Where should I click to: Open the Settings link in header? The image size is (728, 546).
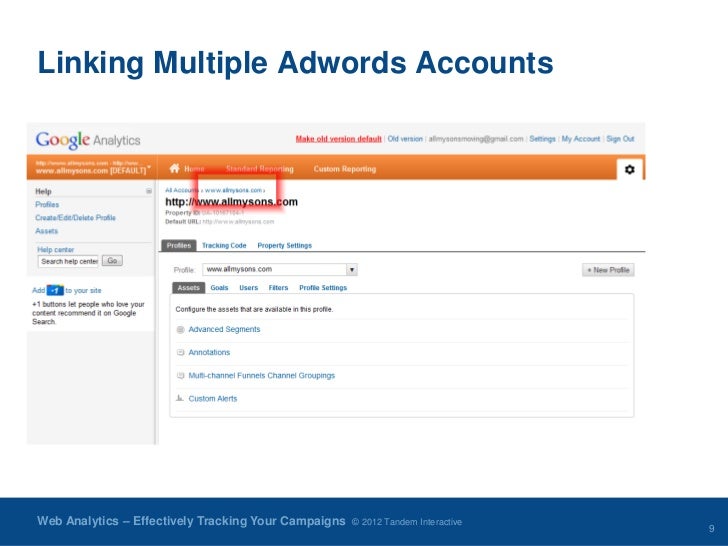click(542, 139)
